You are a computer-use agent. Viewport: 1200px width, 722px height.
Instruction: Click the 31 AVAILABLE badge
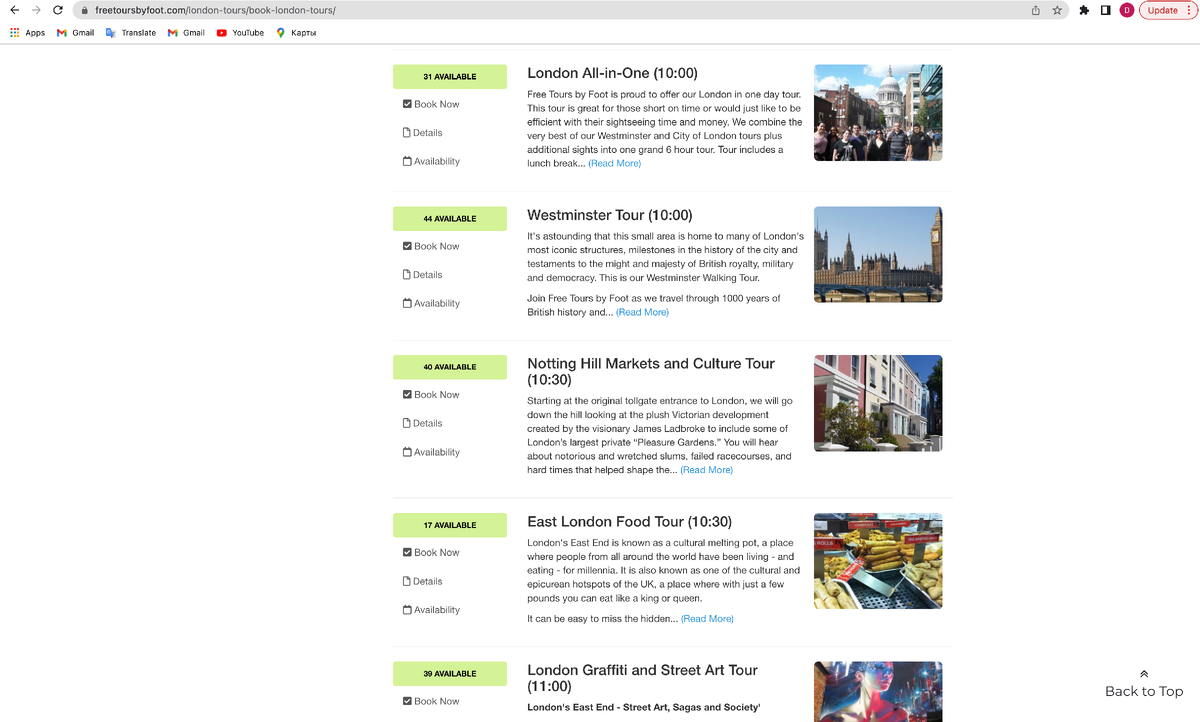point(450,77)
